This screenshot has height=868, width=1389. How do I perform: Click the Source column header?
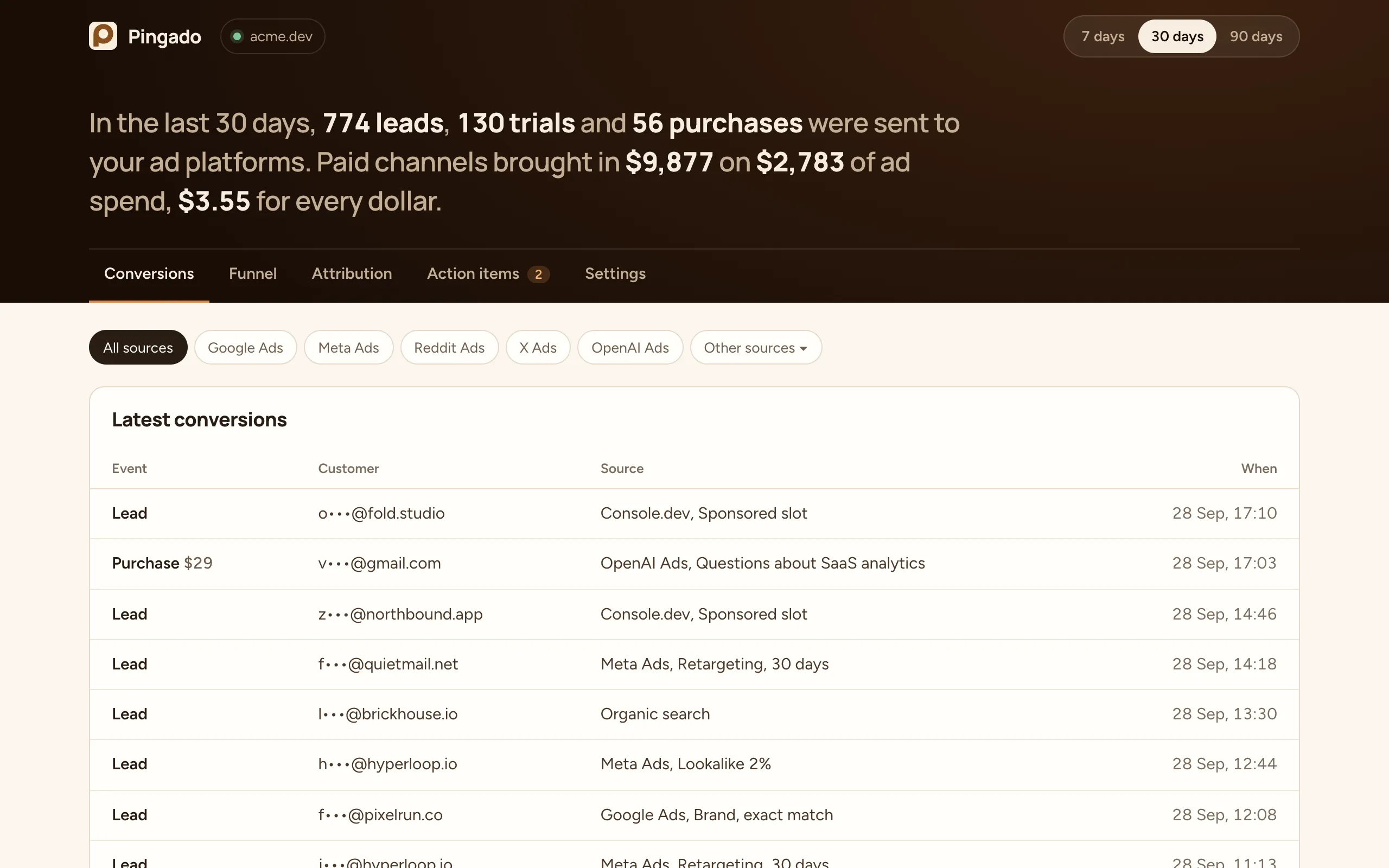[622, 468]
